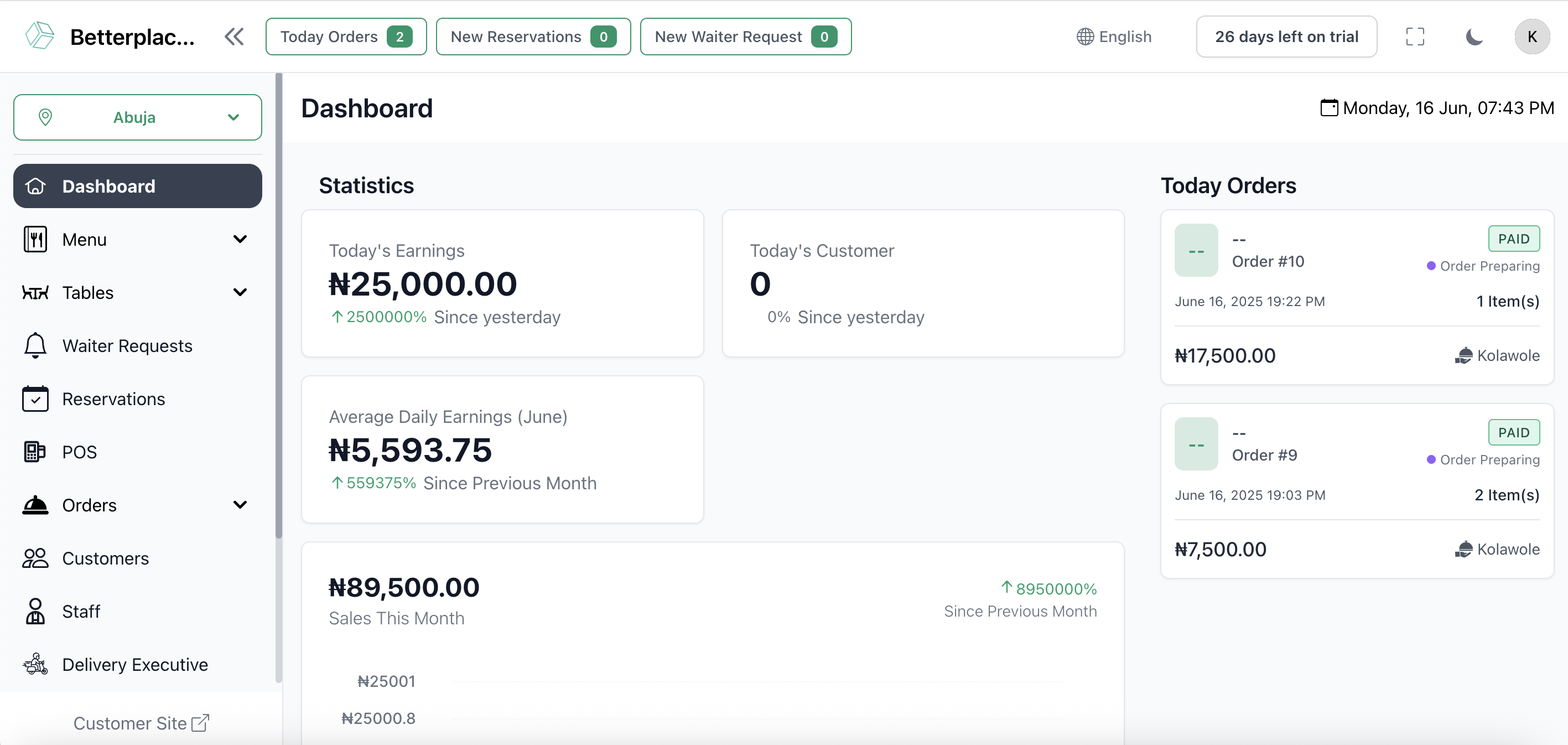Screen dimensions: 1568x745
Task: Click the chart ₦25001 axis label
Action: (x=386, y=681)
